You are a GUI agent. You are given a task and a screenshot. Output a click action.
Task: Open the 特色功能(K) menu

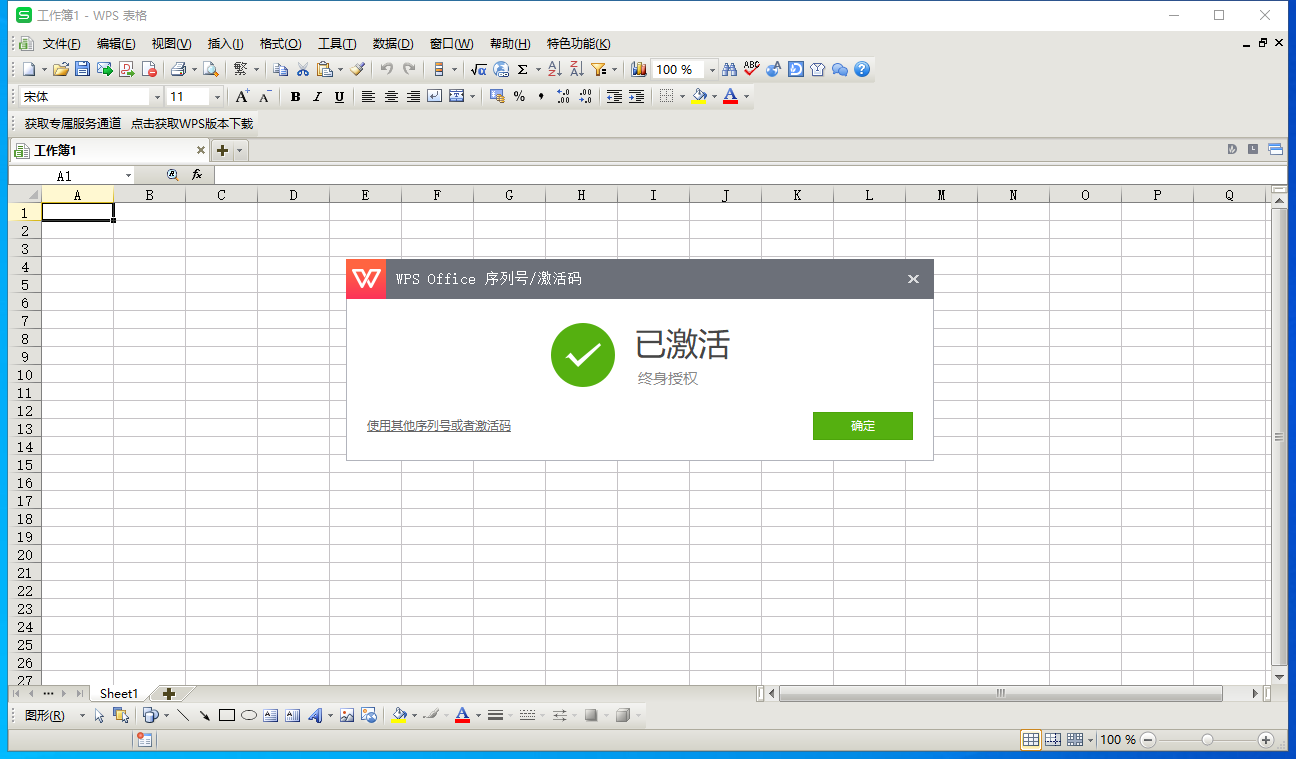click(578, 44)
